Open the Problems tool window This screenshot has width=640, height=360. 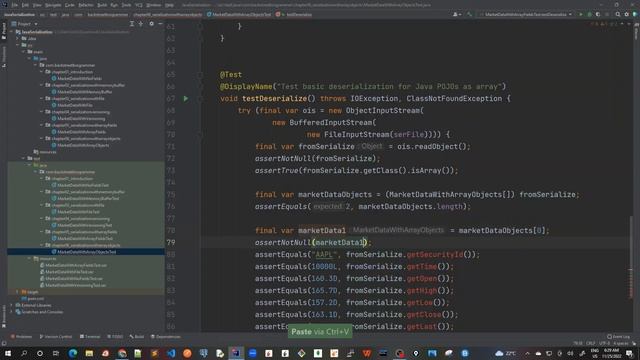click(21, 337)
